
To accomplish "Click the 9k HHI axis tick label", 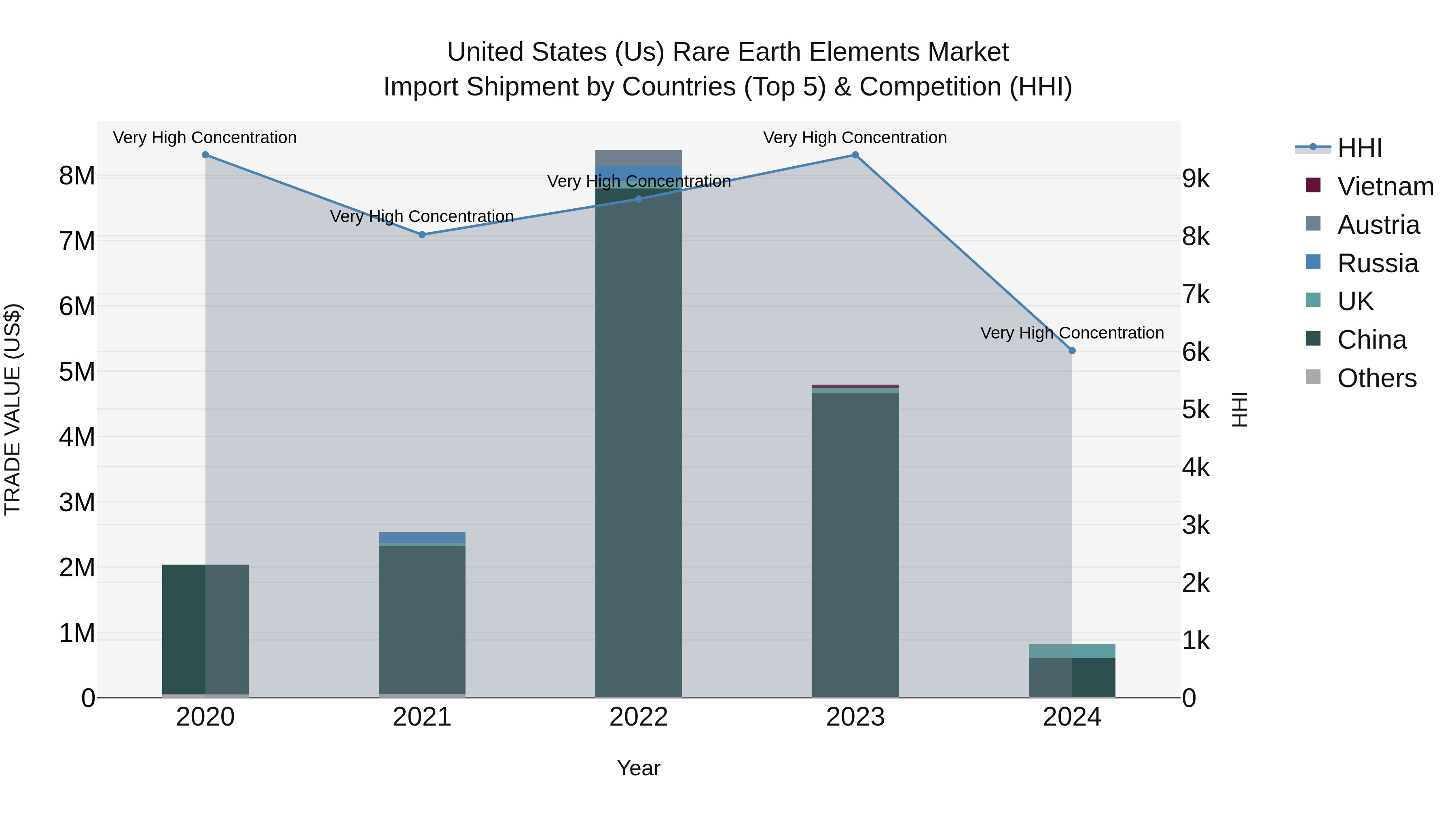I will click(1196, 179).
